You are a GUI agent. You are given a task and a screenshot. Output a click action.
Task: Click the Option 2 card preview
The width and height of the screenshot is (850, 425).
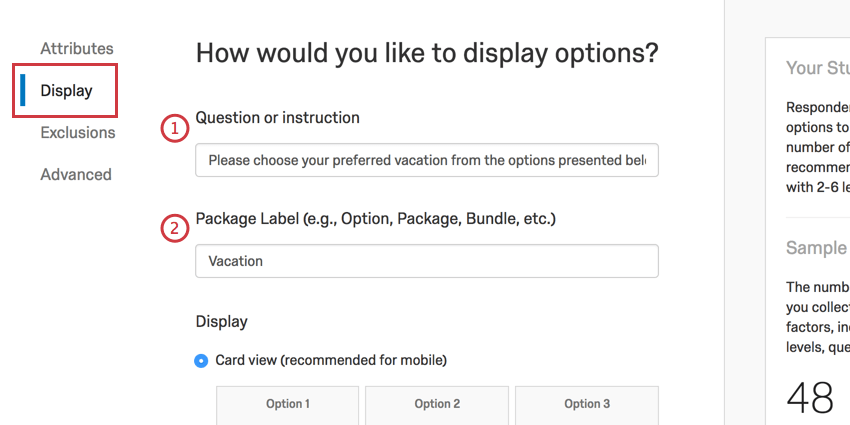click(437, 404)
